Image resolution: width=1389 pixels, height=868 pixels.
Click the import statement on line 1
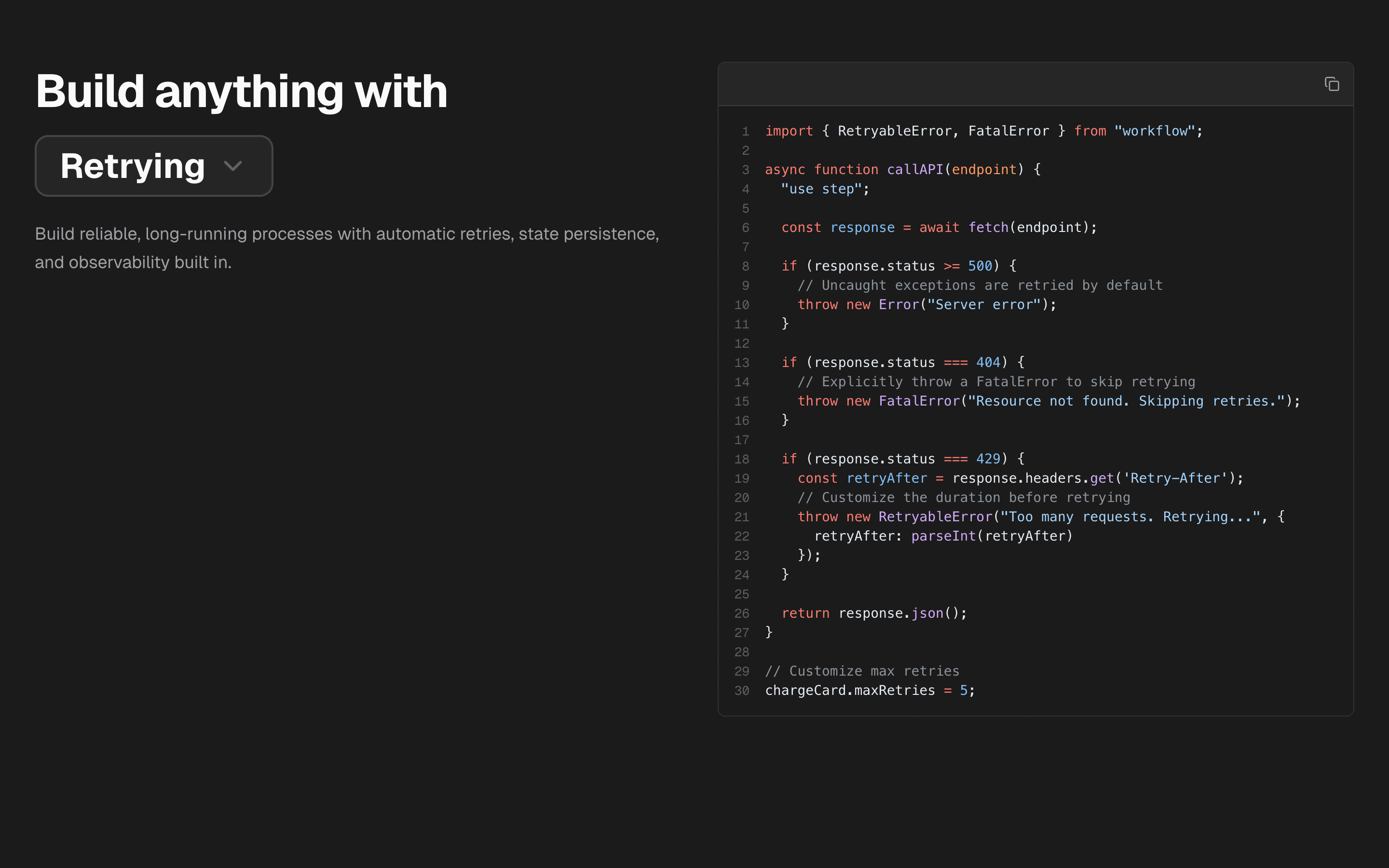click(789, 131)
